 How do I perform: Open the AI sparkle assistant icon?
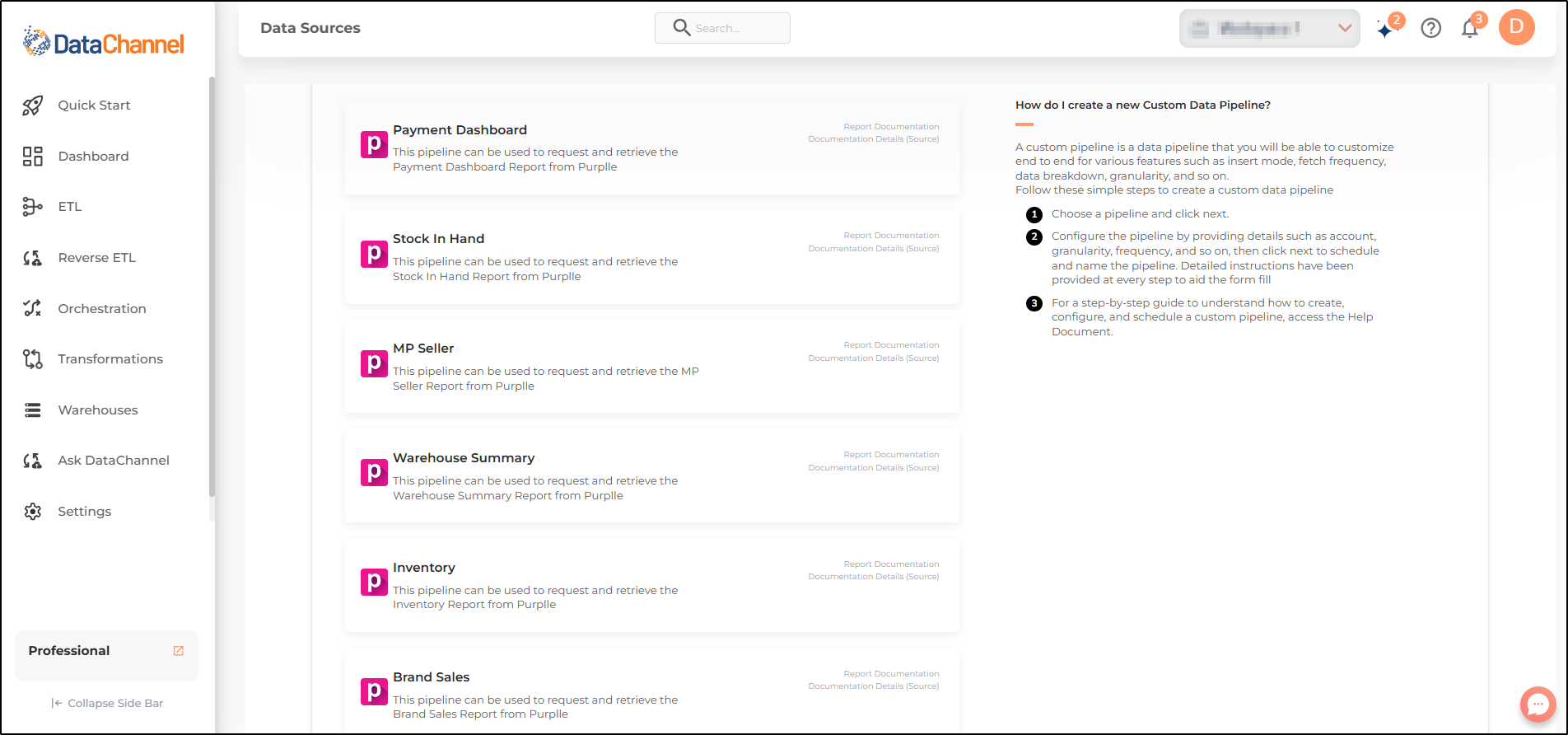[1387, 30]
